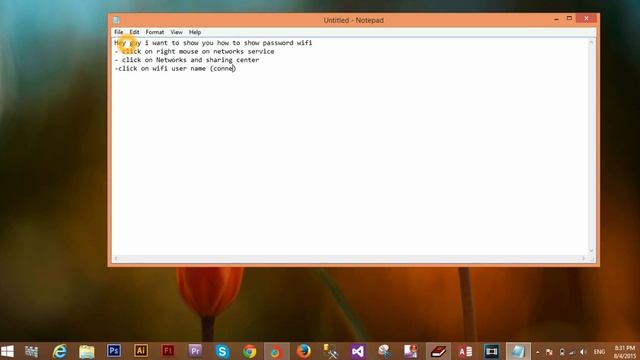Viewport: 640px width, 360px height.
Task: Open Visual Studio from taskbar
Action: tap(358, 351)
